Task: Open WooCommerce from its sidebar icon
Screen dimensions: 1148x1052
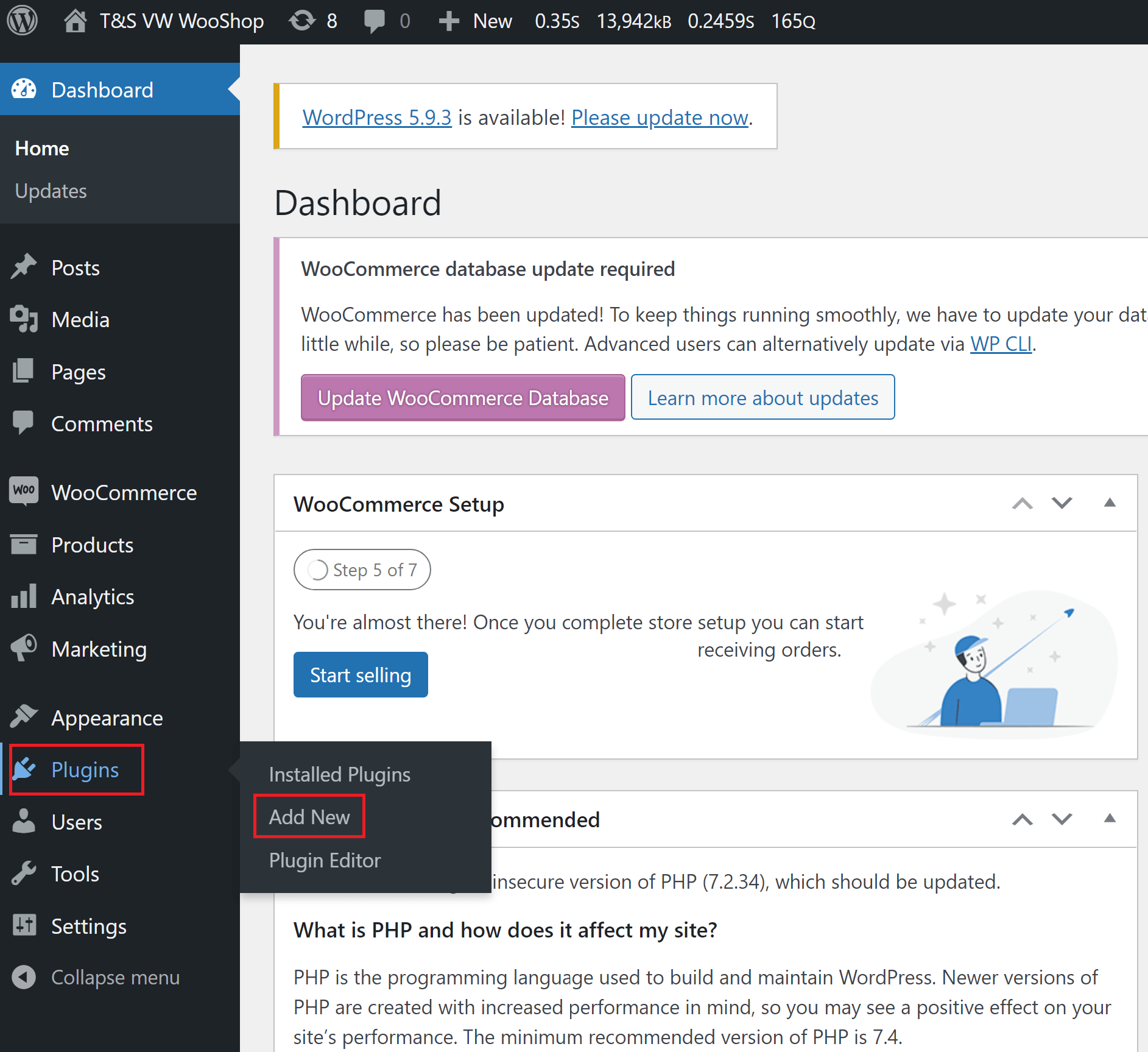Action: coord(23,491)
